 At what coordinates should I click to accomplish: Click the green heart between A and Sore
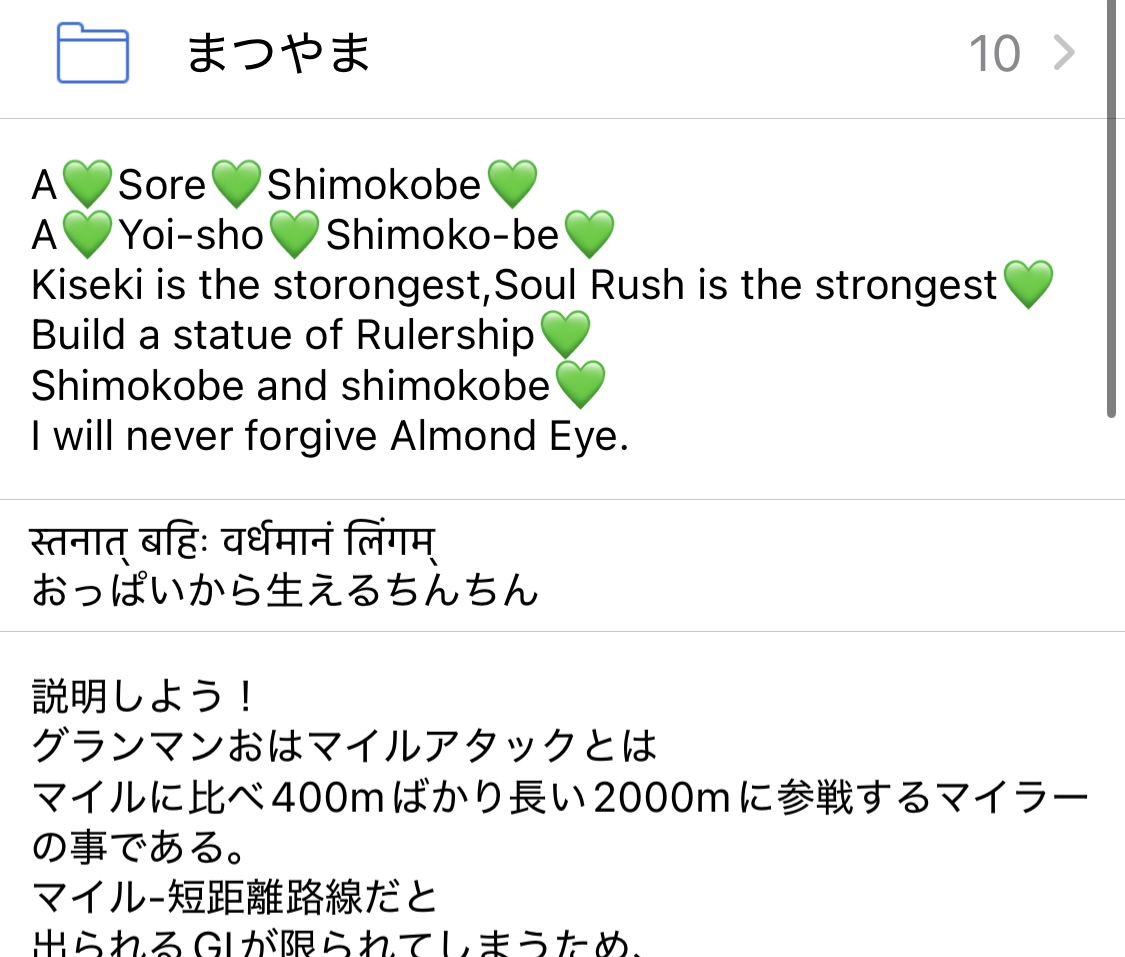(88, 185)
